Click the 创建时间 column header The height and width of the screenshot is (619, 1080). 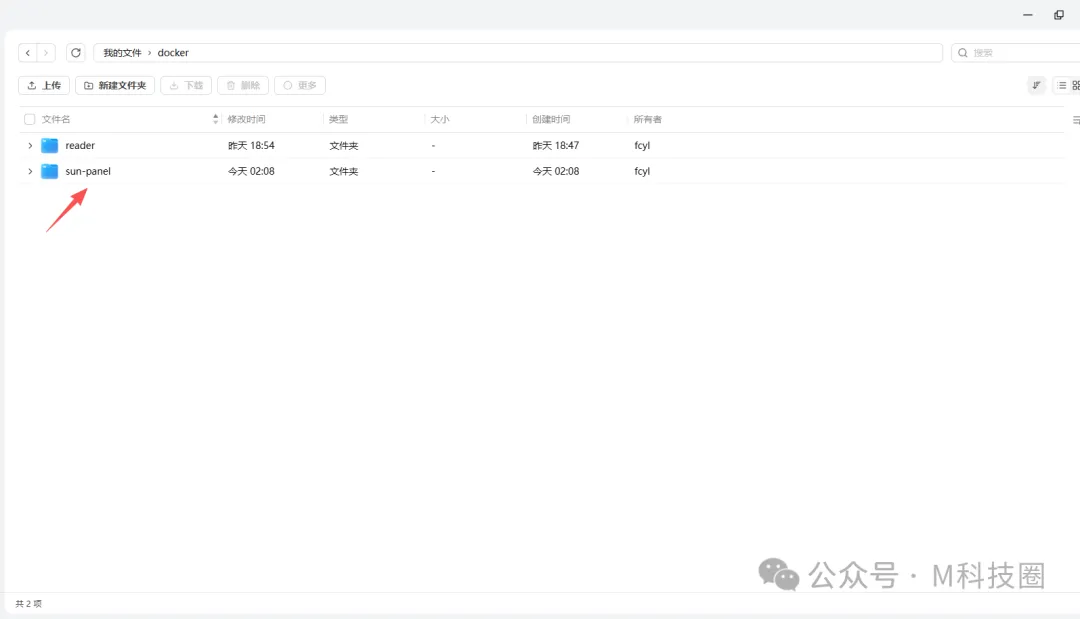click(x=551, y=119)
